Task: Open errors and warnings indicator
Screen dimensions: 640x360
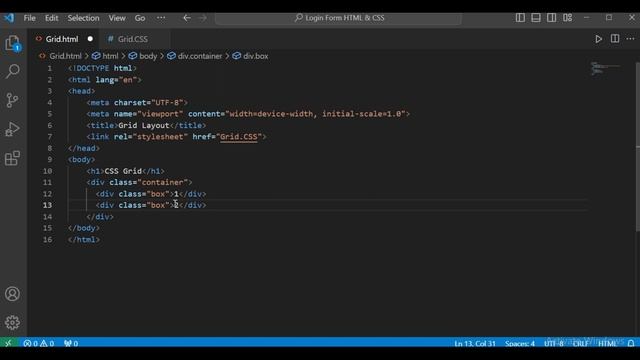Action: tap(39, 343)
